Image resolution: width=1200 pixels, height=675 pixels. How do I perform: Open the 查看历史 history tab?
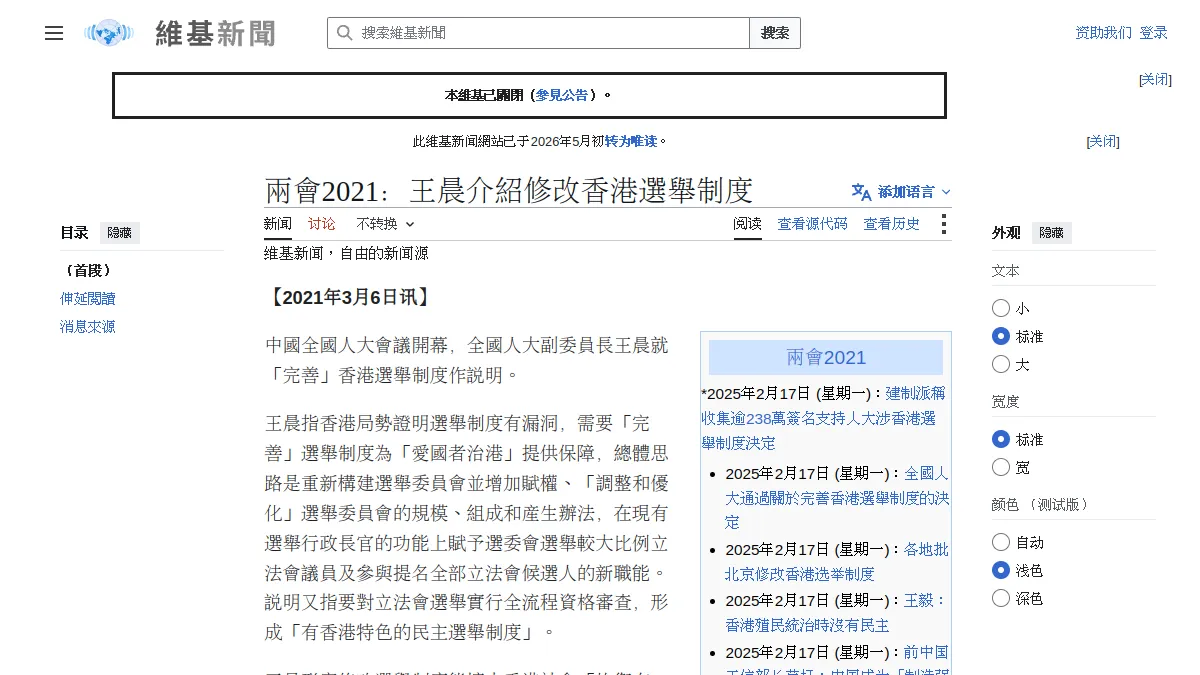tap(892, 224)
